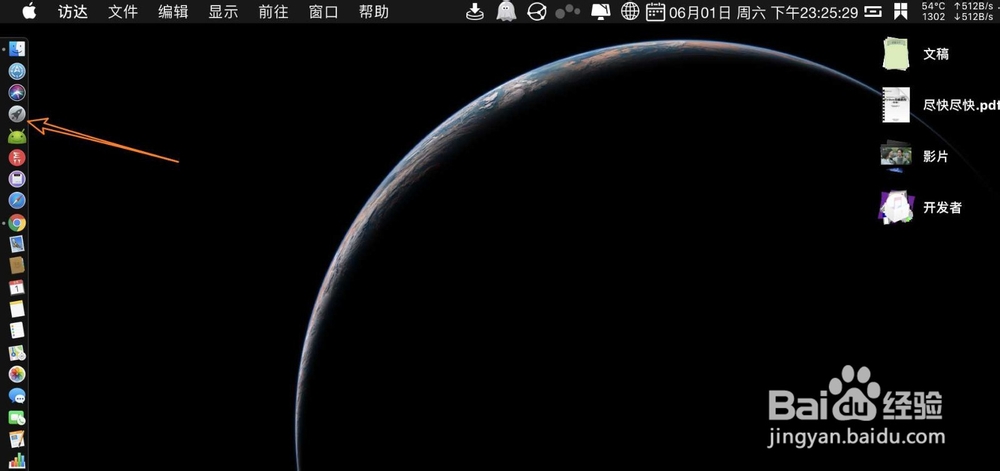Launch Siri from the Dock

click(x=17, y=92)
